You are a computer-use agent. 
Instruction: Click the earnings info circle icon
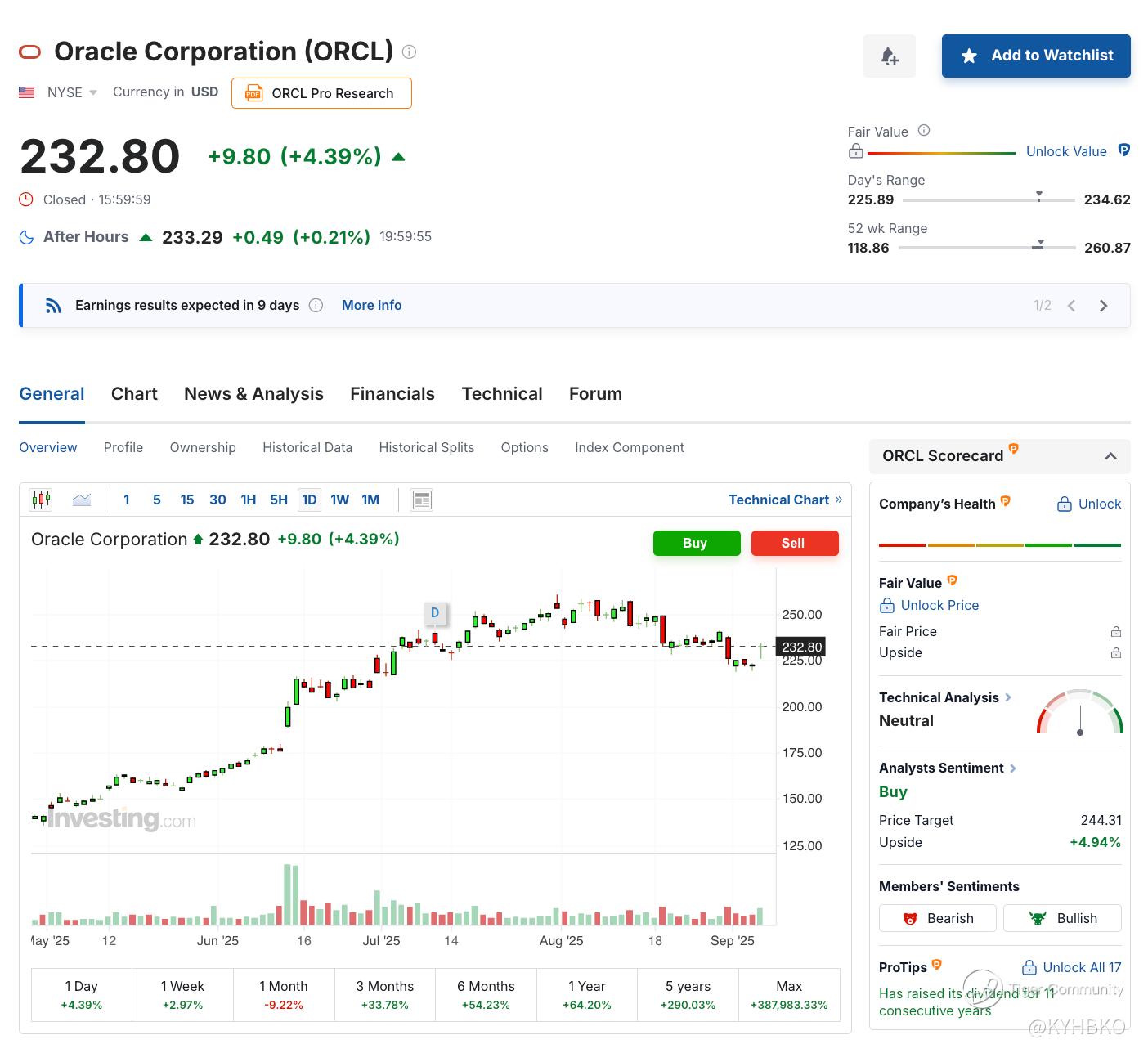[x=316, y=305]
